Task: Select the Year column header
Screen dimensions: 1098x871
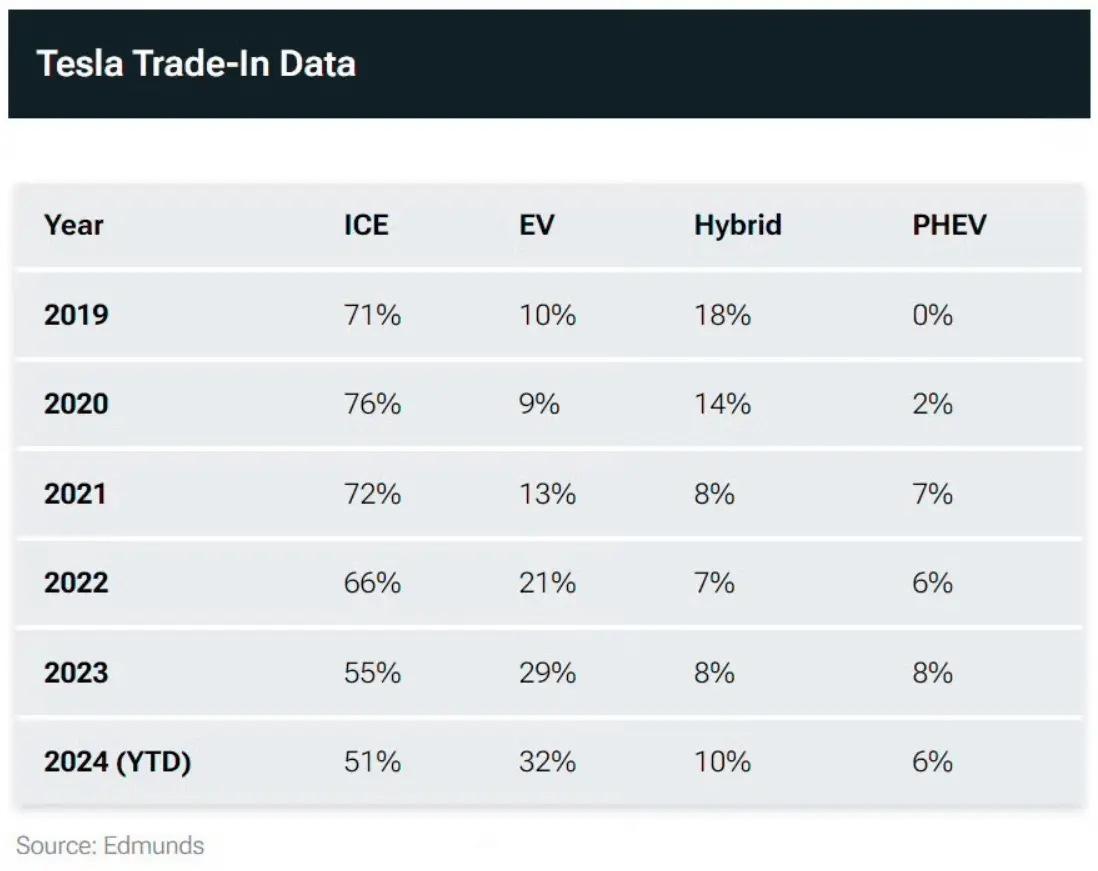Action: pos(74,225)
